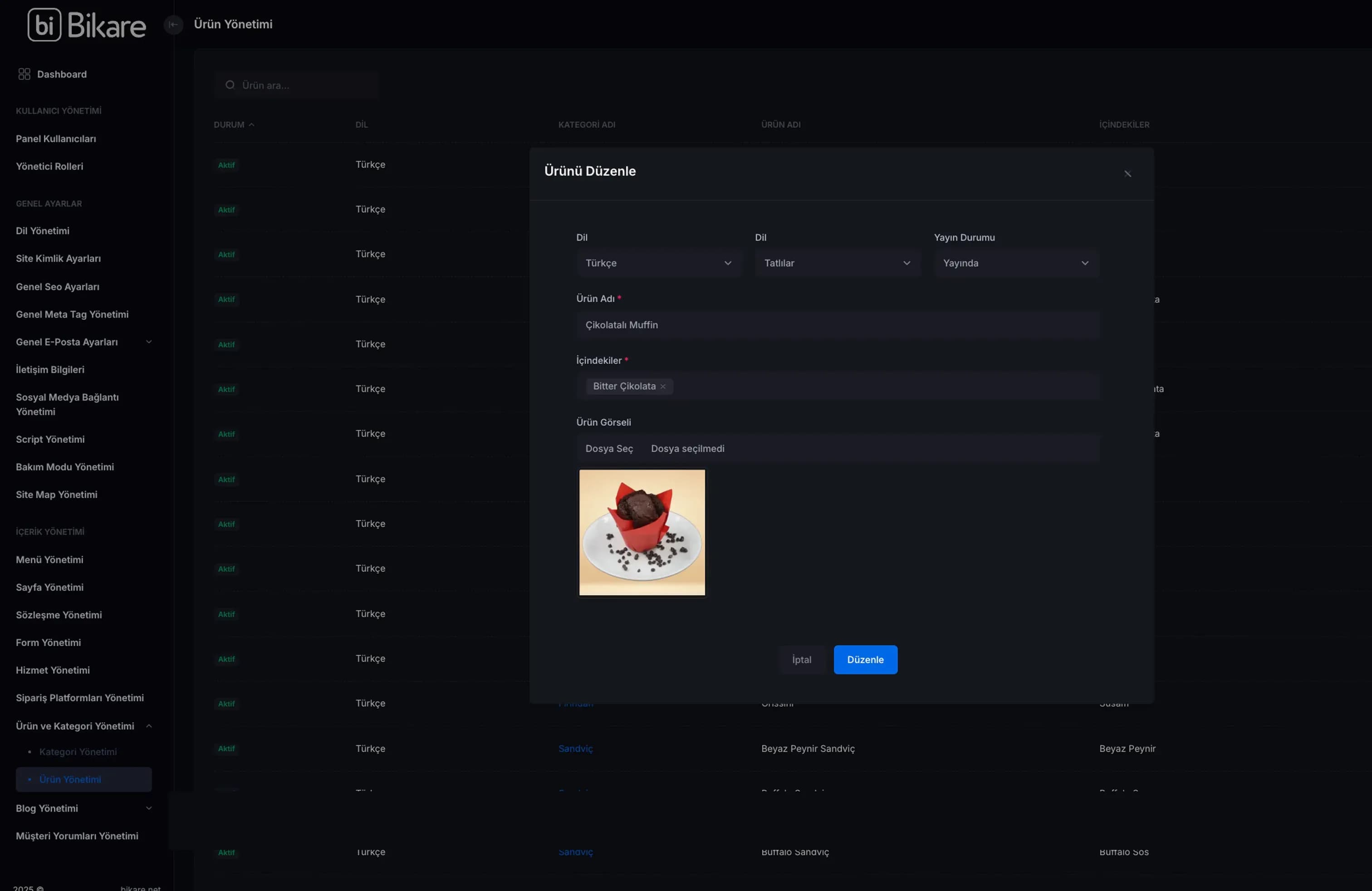
Task: Open Sözleşme Yönetimi page
Action: point(59,616)
